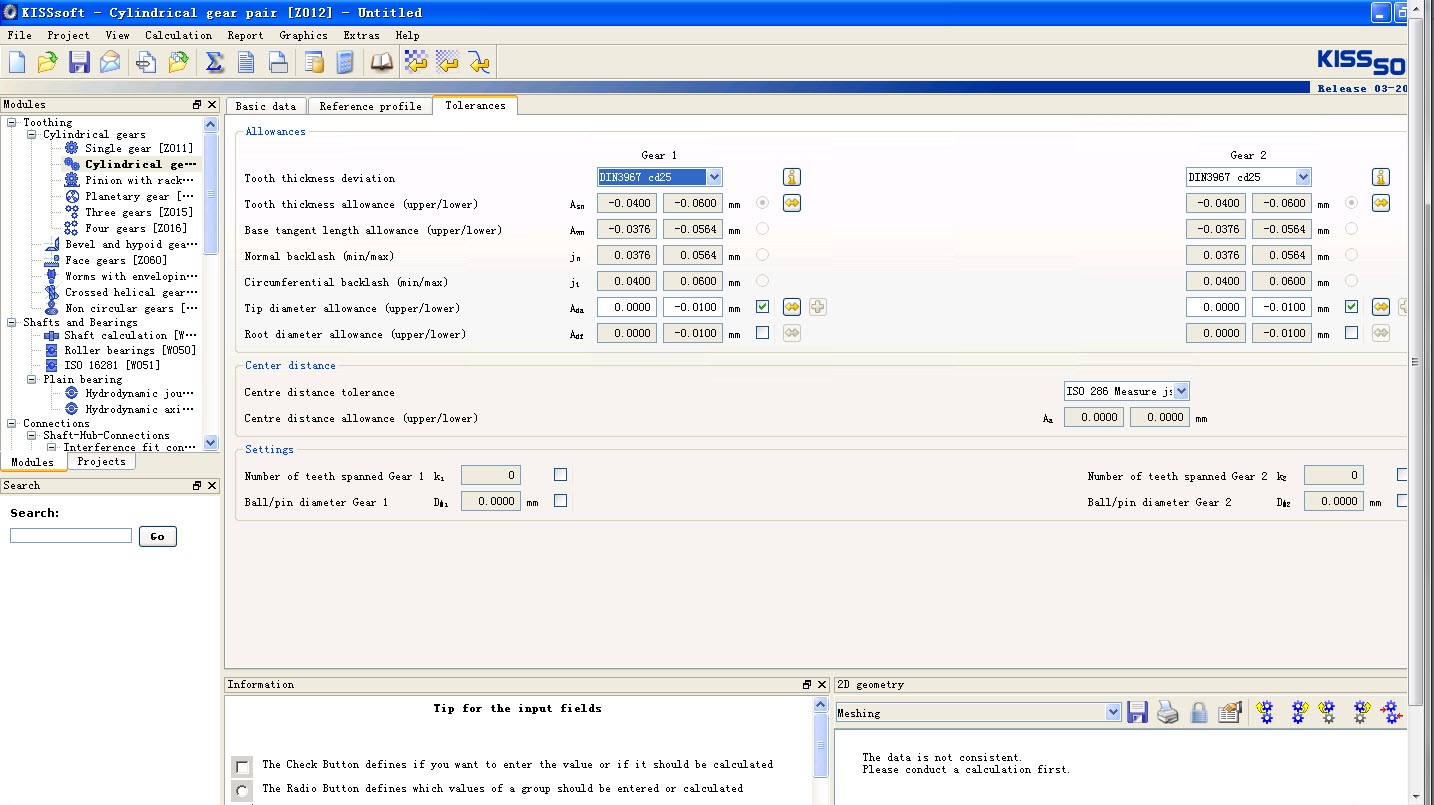
Task: Enable Gear 2 root diameter allowance checkbox
Action: [1352, 333]
